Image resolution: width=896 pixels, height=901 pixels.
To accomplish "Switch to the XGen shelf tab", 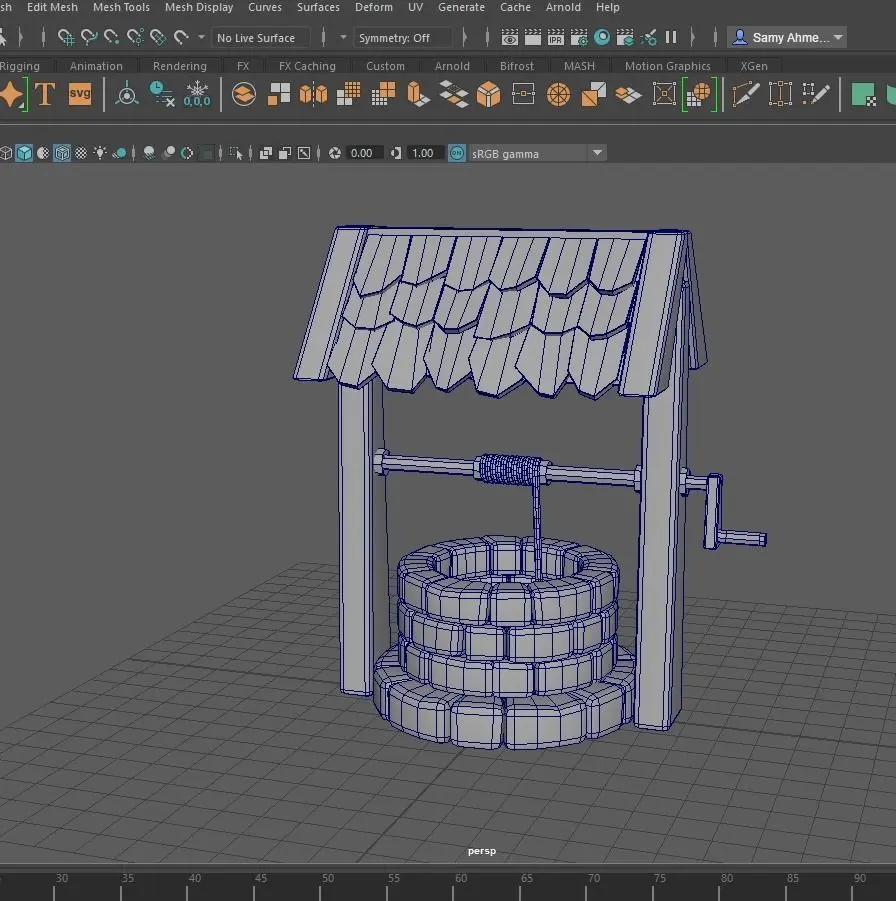I will [754, 66].
